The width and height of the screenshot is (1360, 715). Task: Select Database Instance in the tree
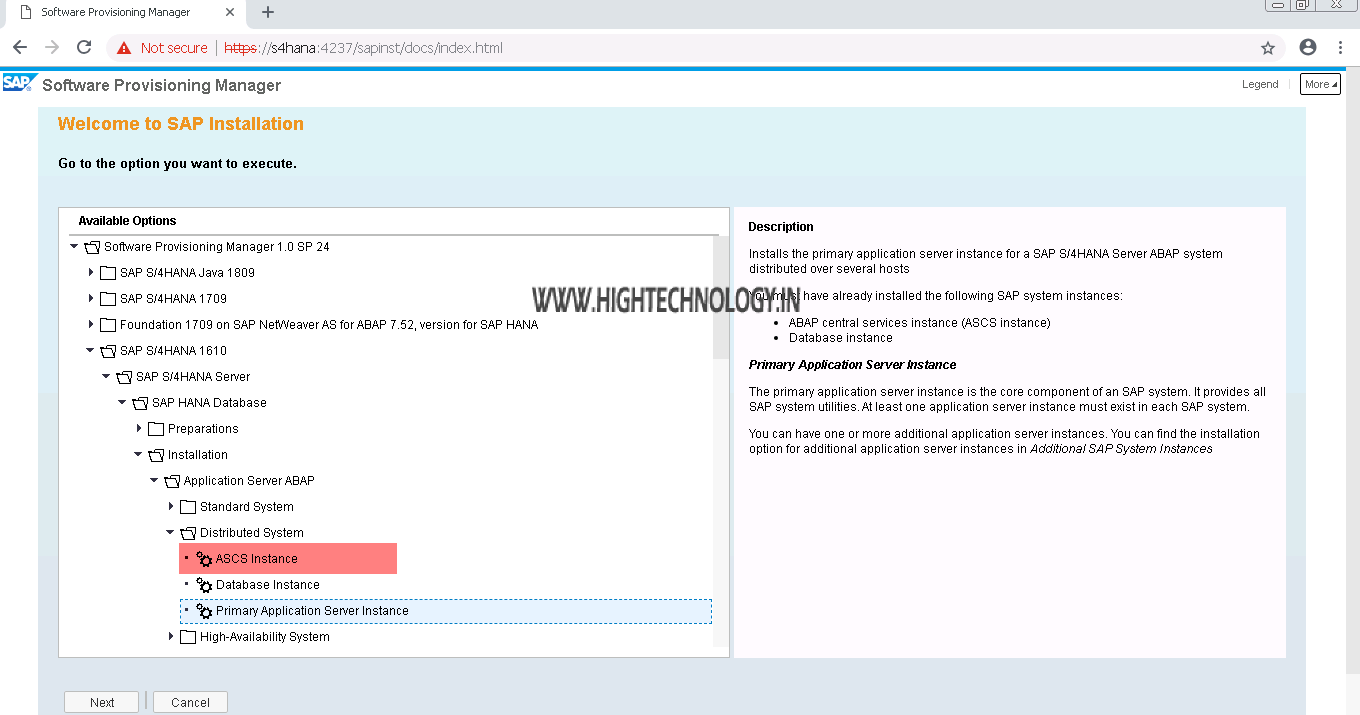click(x=267, y=585)
